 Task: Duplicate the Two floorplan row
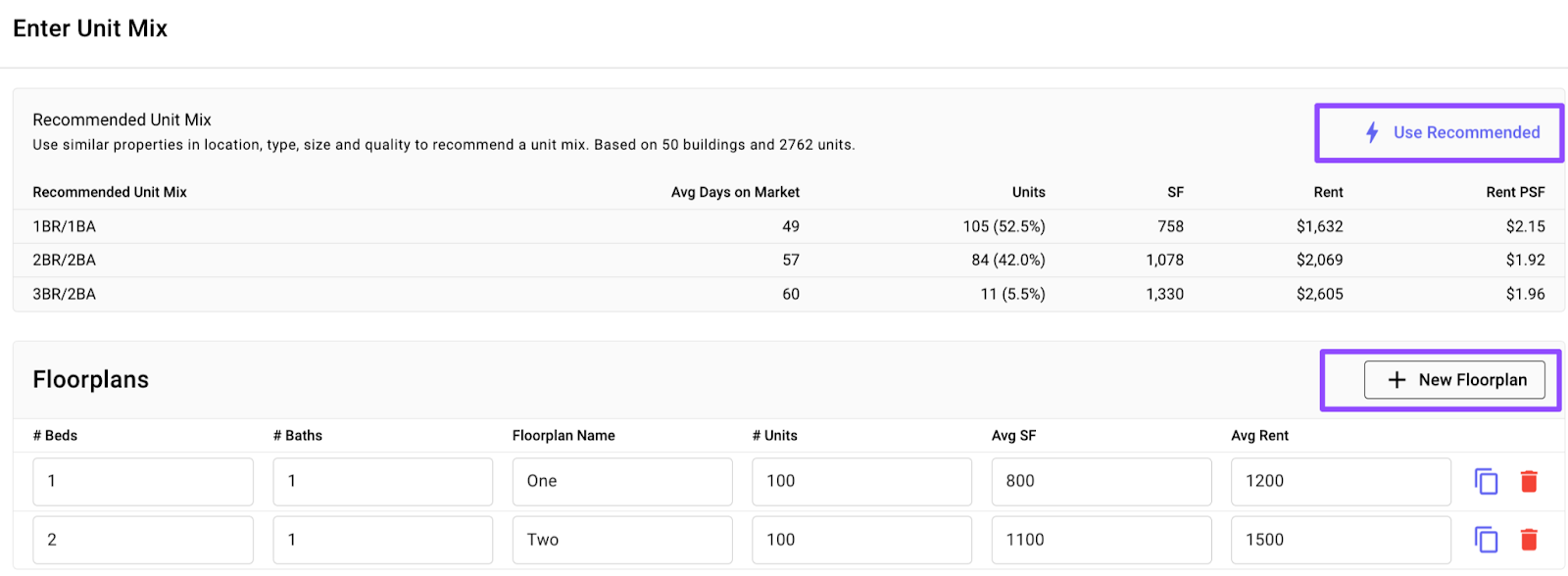[x=1486, y=540]
